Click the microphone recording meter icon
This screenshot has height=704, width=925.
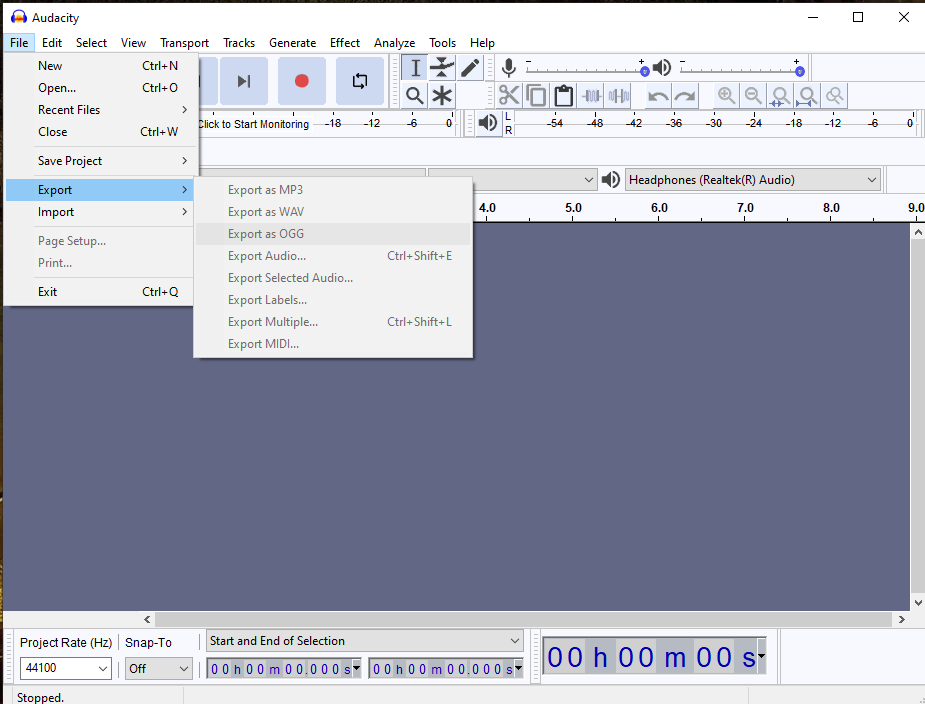click(509, 68)
